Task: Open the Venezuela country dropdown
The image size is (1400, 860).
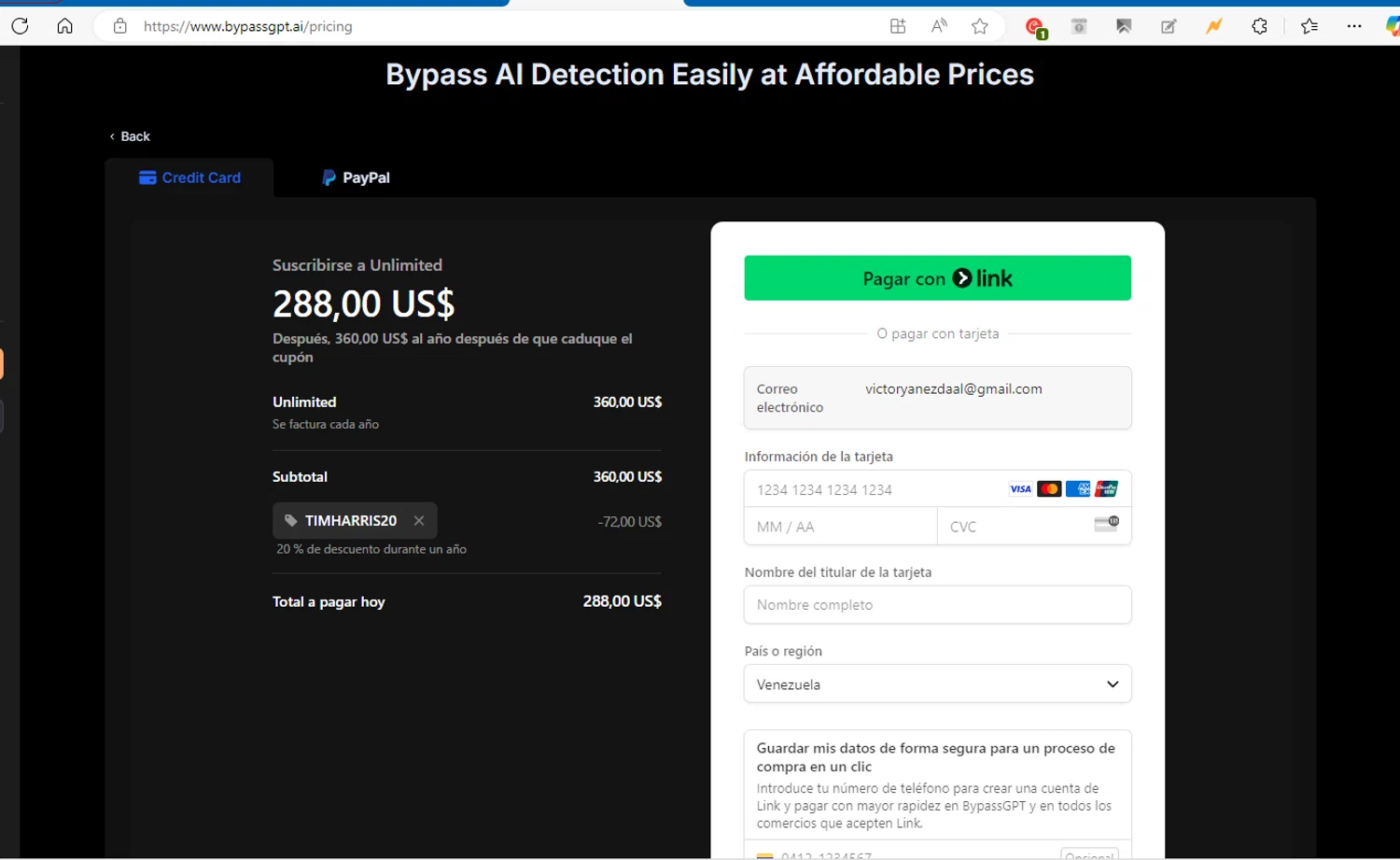Action: click(x=937, y=684)
